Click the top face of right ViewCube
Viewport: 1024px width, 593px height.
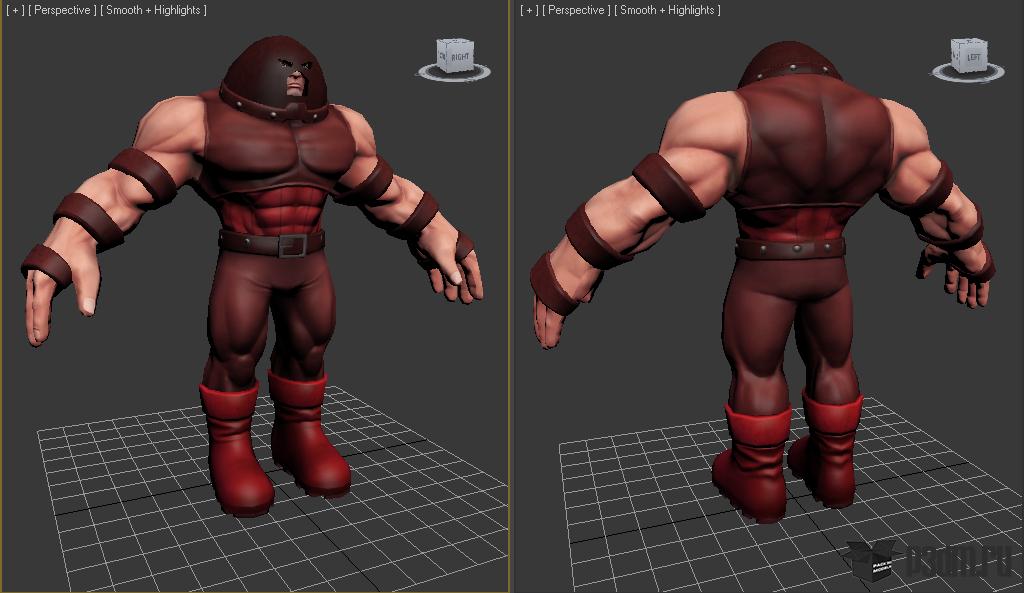969,42
